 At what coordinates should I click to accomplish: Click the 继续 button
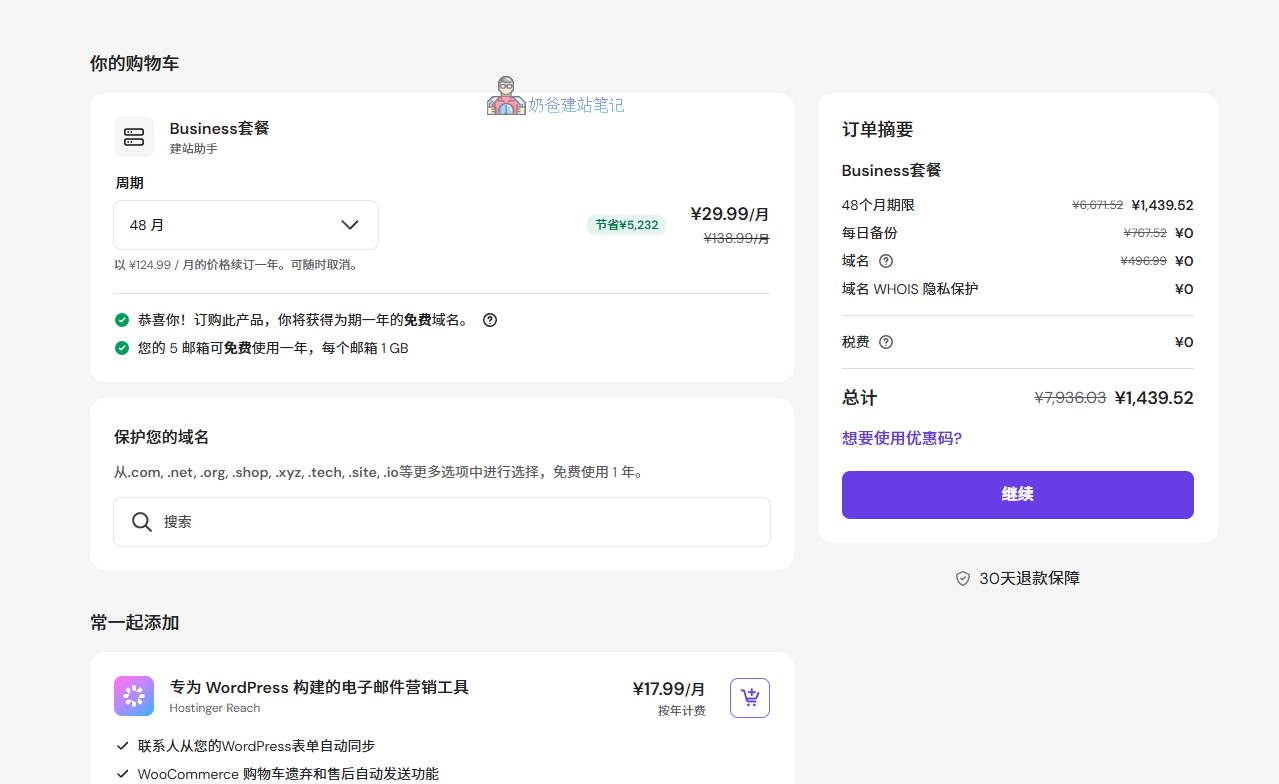(1018, 495)
